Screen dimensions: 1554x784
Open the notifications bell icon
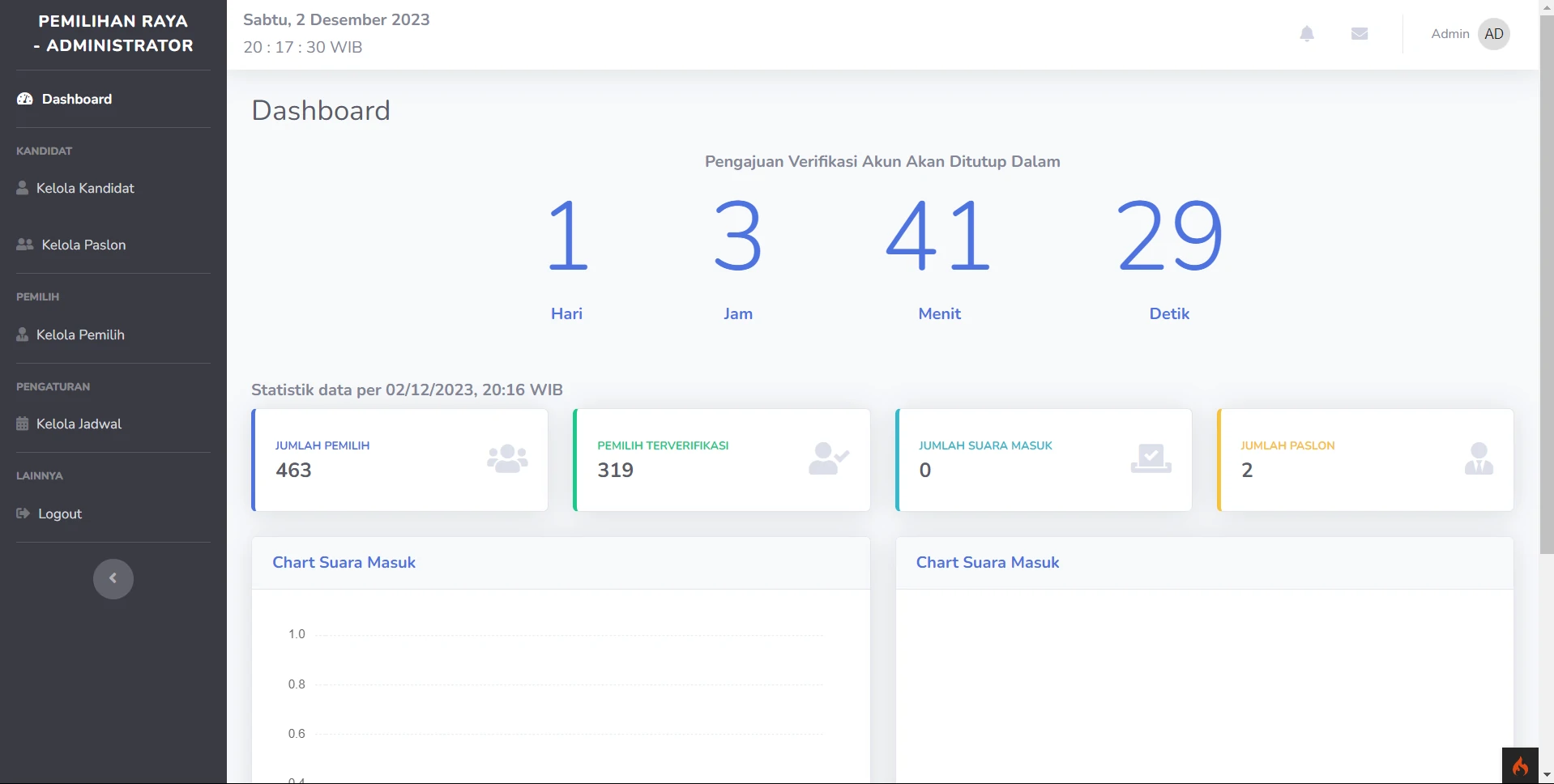(x=1306, y=34)
